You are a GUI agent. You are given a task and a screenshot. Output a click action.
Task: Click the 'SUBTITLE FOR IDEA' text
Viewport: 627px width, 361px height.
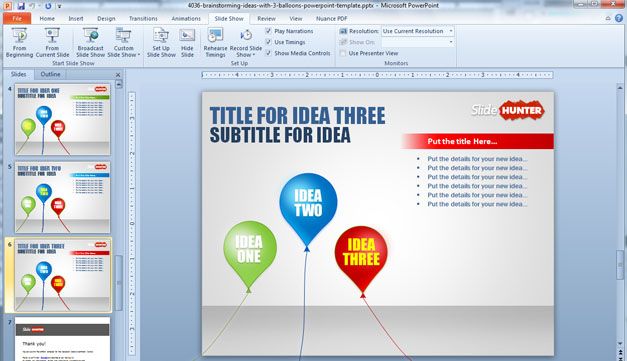280,135
